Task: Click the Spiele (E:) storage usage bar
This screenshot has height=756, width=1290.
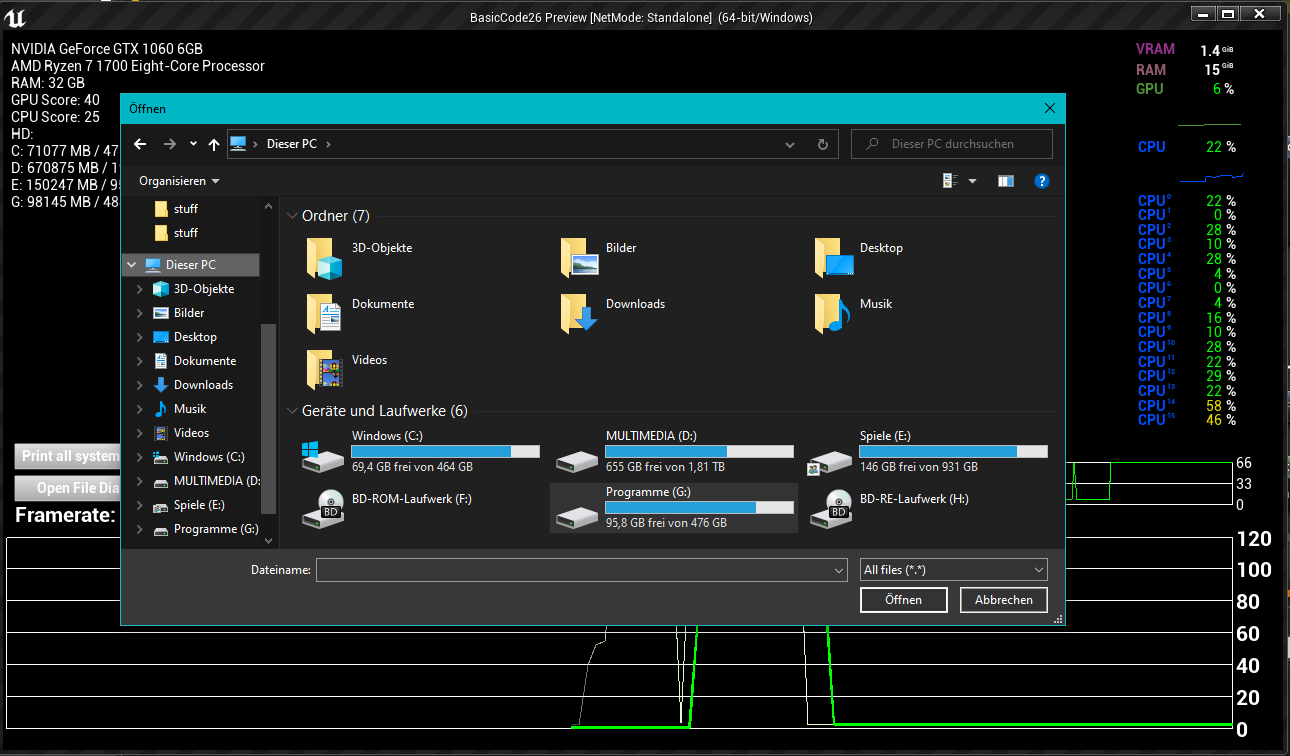Action: pyautogui.click(x=953, y=452)
